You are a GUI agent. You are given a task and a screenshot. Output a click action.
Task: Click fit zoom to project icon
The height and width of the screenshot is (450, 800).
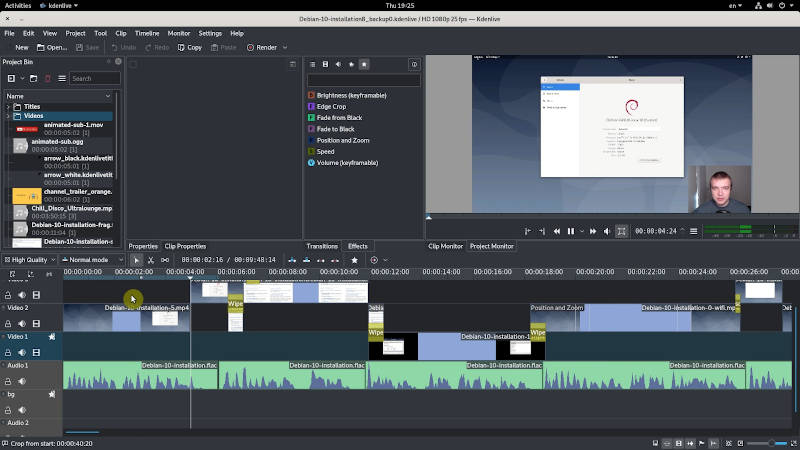(x=729, y=443)
